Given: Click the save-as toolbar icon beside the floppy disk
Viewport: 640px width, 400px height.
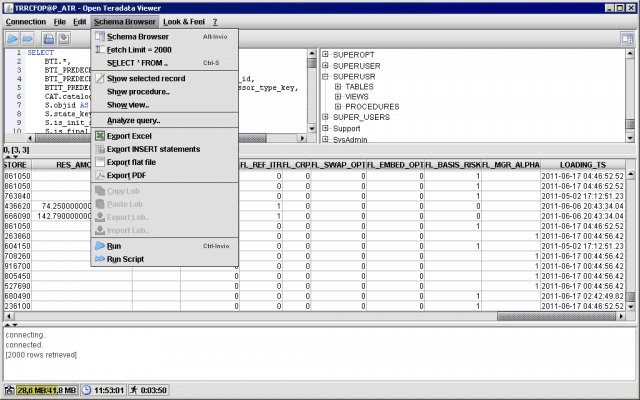Looking at the screenshot, I should 64,39.
